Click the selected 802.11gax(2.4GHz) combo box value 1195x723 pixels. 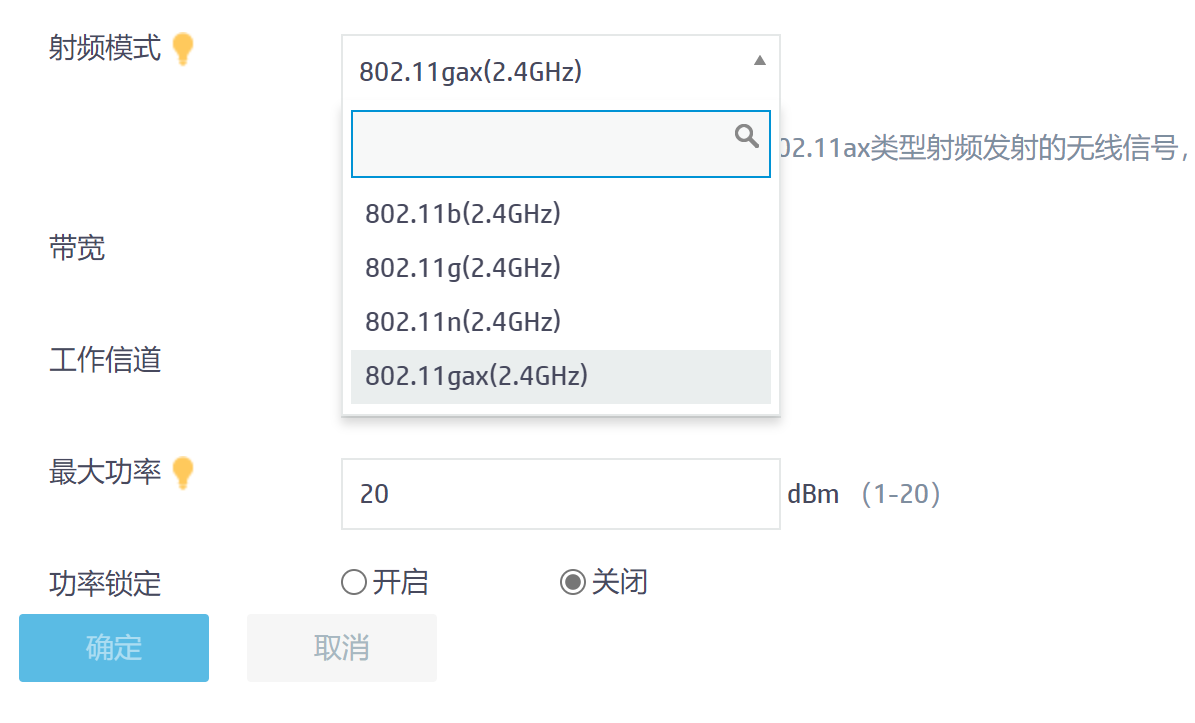click(471, 72)
